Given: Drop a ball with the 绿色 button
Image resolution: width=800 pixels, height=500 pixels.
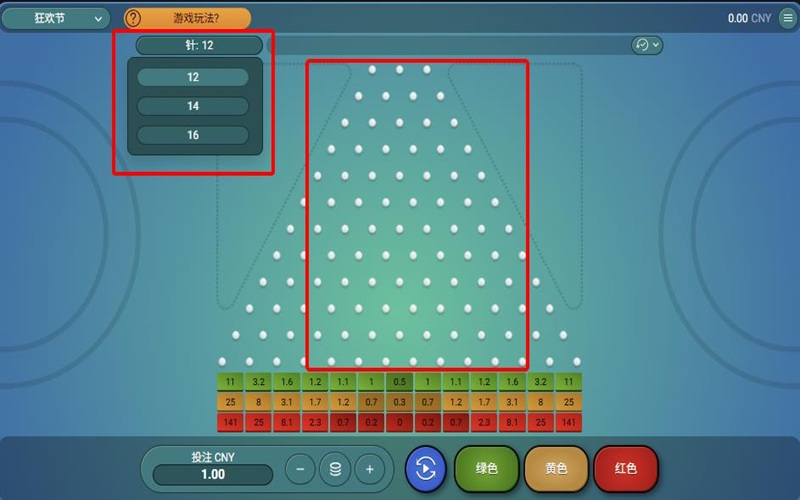Looking at the screenshot, I should pos(486,468).
